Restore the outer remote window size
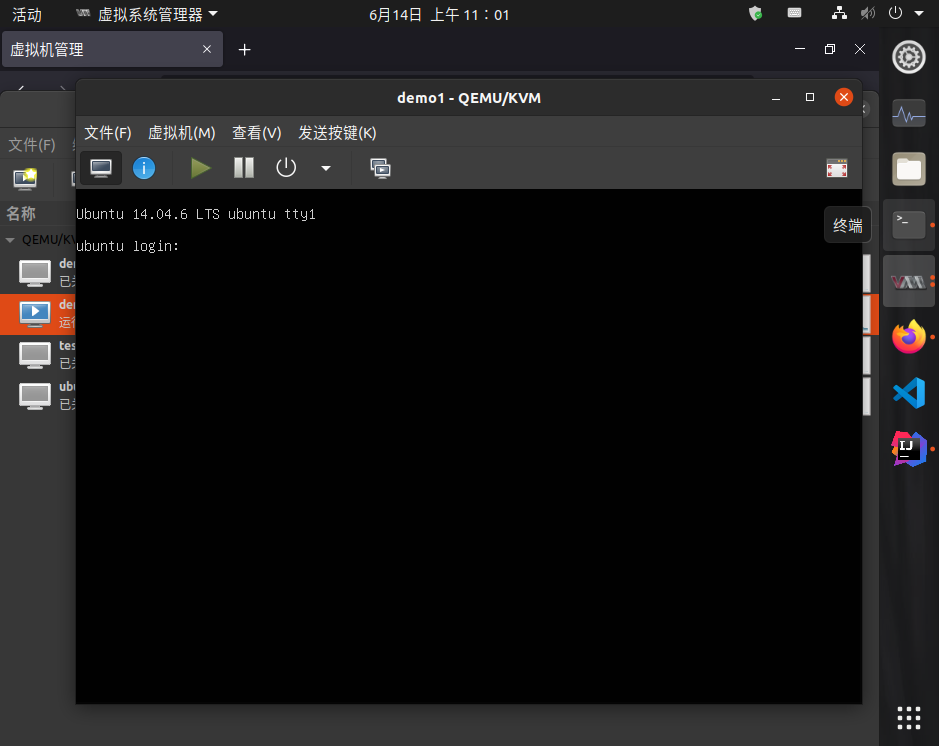939x746 pixels. click(829, 49)
